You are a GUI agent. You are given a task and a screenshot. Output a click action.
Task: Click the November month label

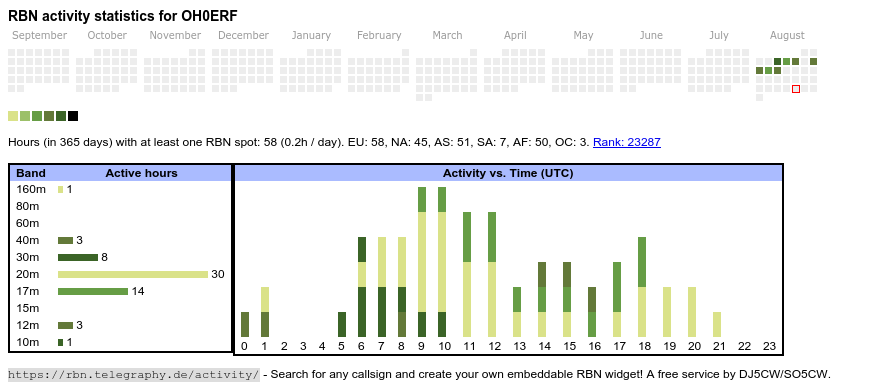point(175,36)
